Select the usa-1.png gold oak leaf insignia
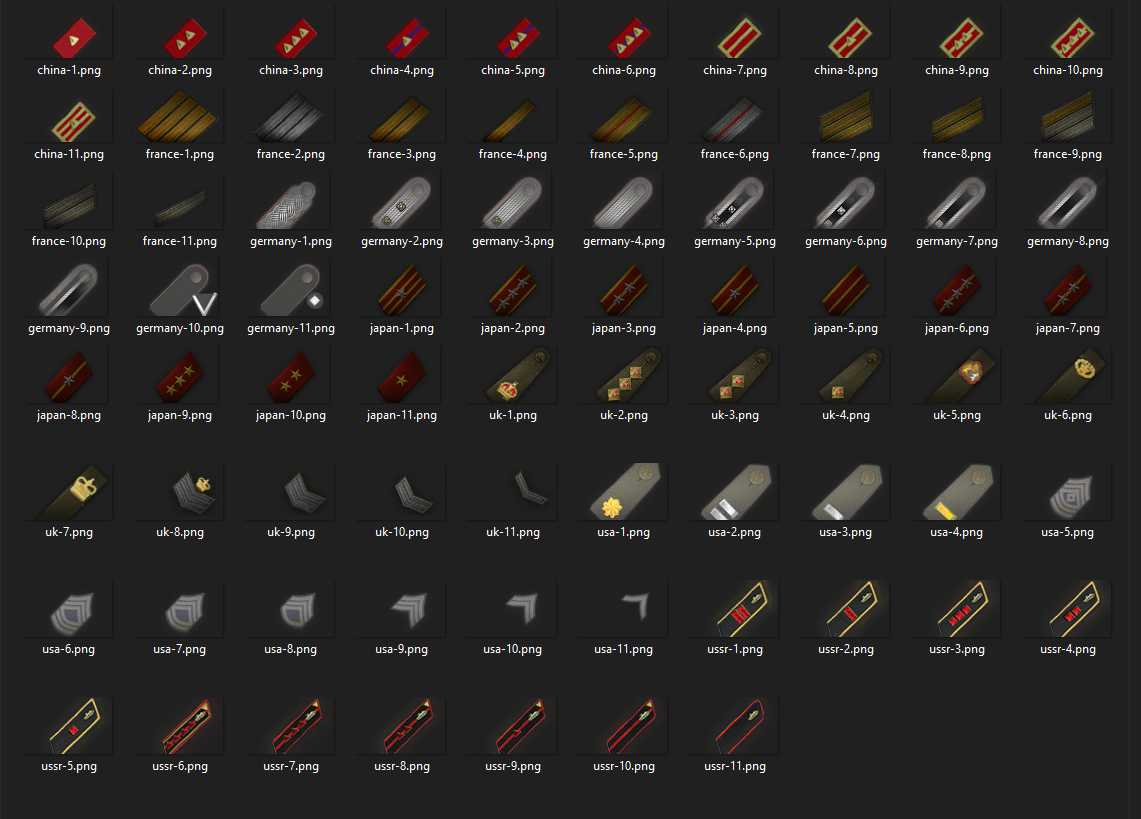Viewport: 1141px width, 819px height. coord(627,492)
